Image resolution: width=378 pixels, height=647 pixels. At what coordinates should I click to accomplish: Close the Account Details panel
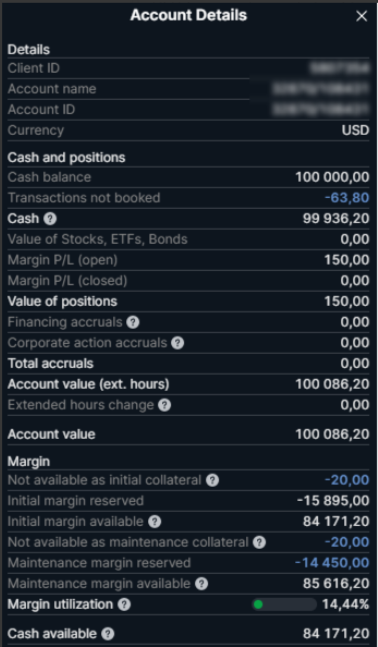[361, 16]
